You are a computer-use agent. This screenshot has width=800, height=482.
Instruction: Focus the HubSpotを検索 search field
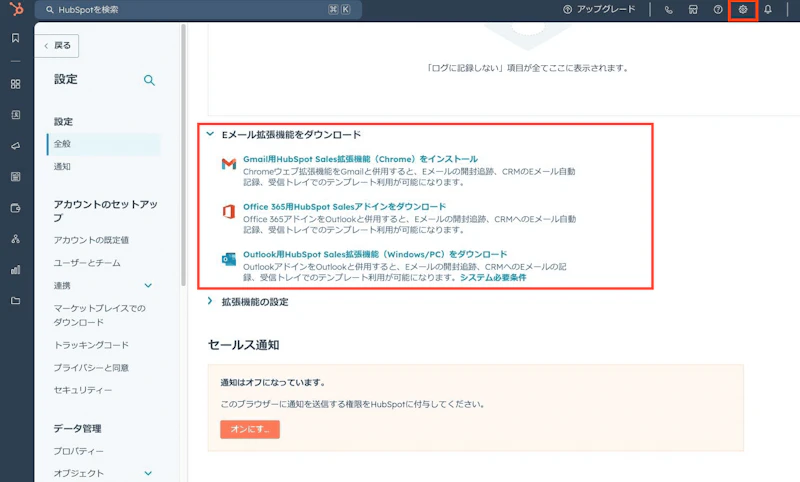click(x=198, y=10)
